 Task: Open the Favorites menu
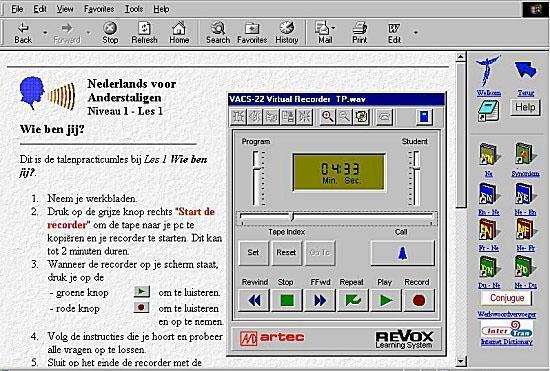(99, 9)
